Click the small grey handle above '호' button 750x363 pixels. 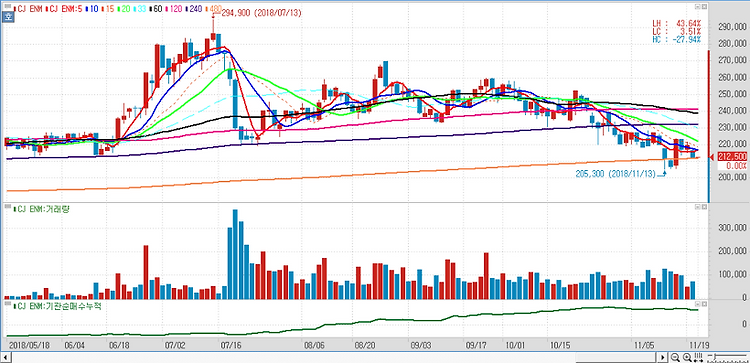8,6
